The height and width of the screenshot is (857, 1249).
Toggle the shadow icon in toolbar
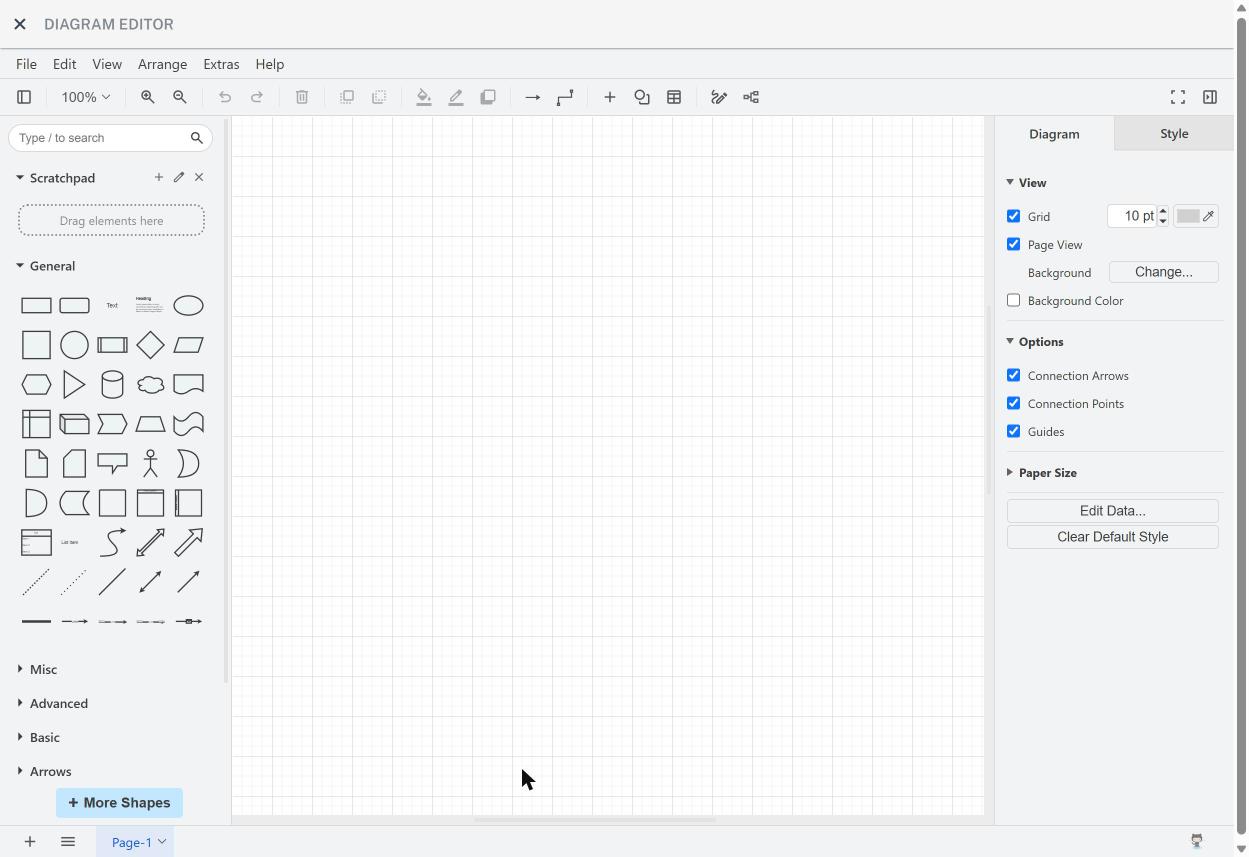click(x=488, y=97)
